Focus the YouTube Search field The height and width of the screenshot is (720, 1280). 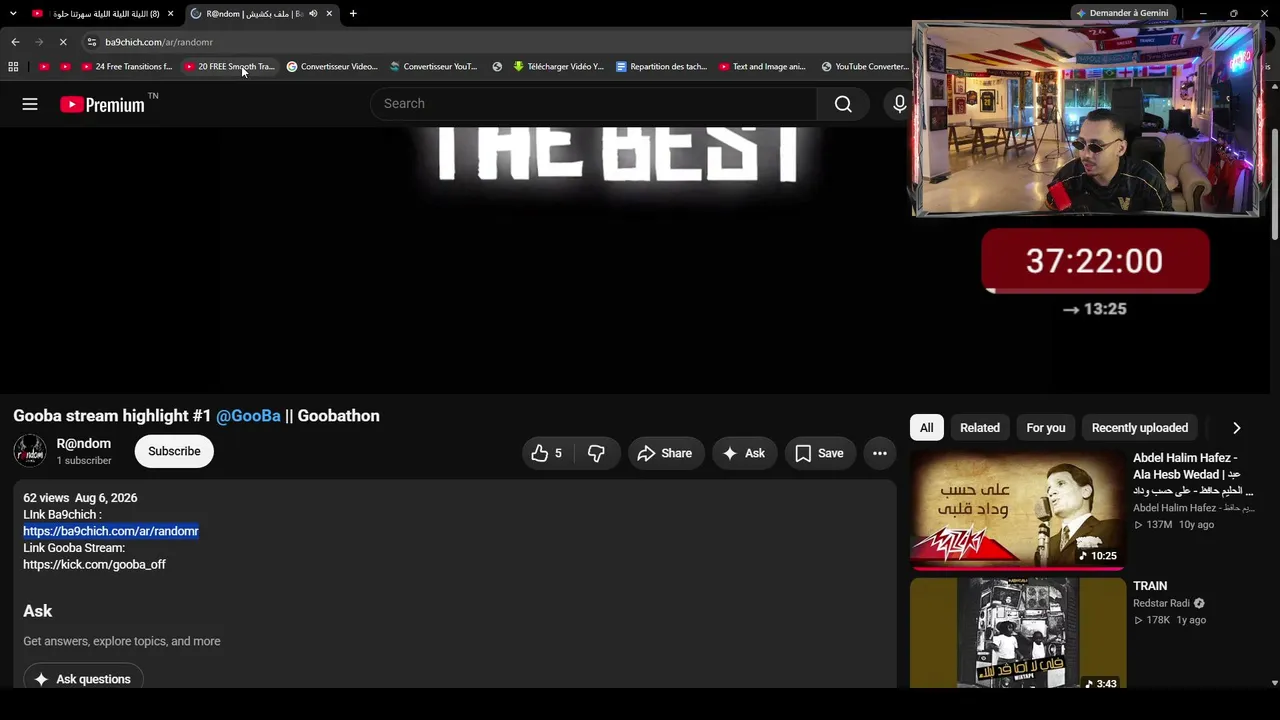pyautogui.click(x=594, y=104)
